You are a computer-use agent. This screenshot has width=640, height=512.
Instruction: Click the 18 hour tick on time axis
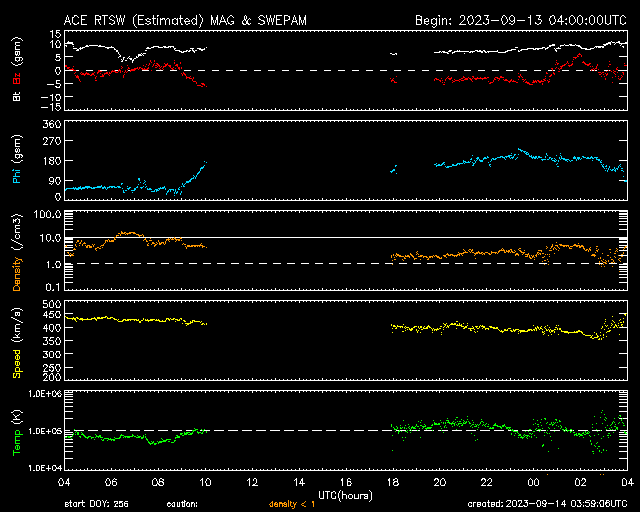click(393, 482)
